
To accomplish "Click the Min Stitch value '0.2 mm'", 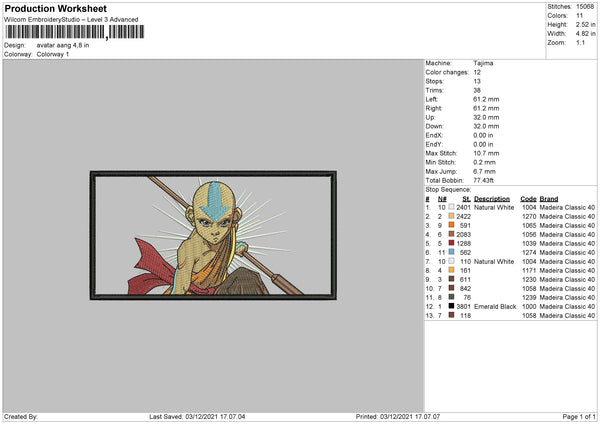I will tap(484, 162).
